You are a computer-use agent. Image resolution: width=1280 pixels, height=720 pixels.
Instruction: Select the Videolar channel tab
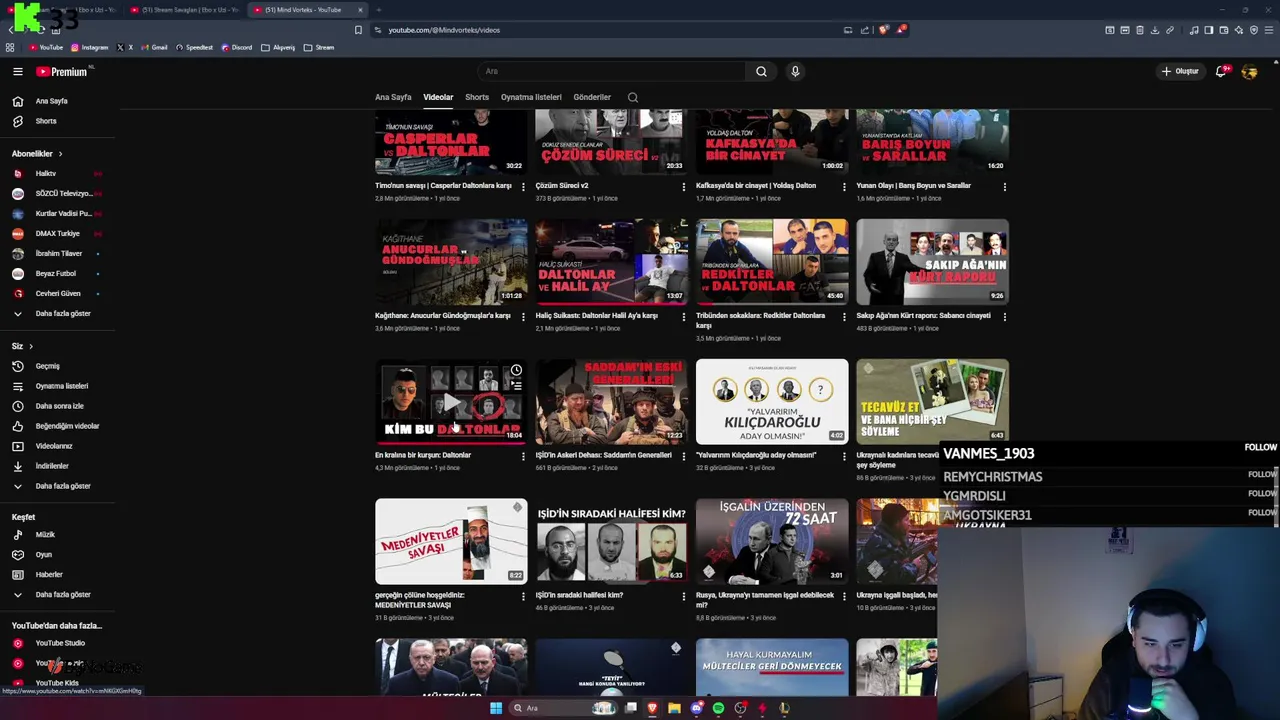pos(438,97)
